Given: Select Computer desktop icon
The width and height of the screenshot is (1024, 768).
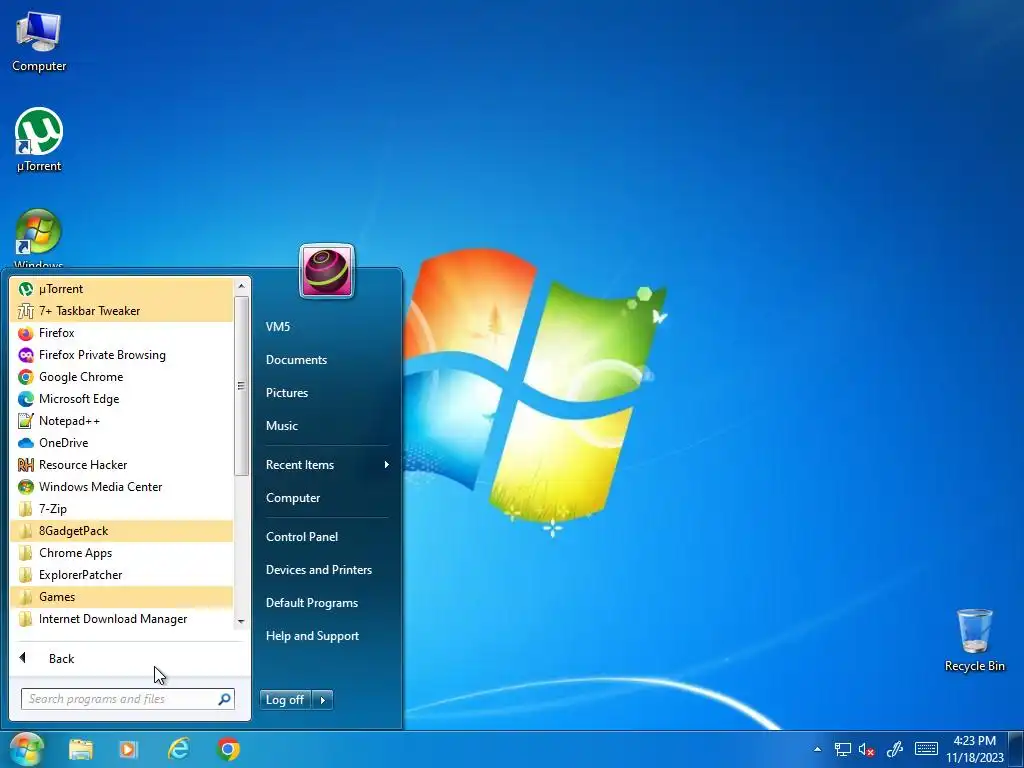Looking at the screenshot, I should (x=39, y=41).
